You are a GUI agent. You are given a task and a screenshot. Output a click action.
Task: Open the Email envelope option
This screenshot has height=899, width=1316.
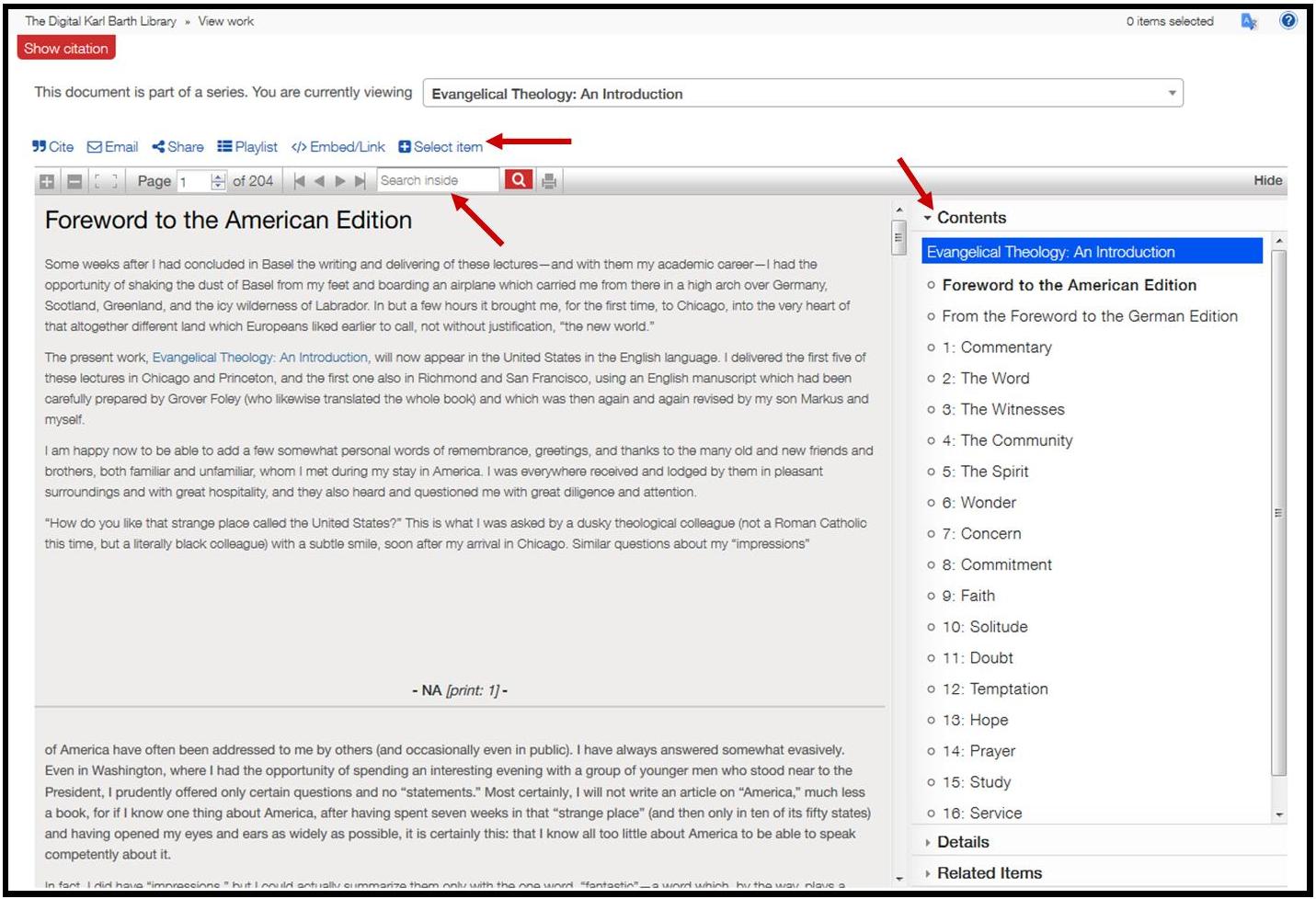click(x=112, y=146)
